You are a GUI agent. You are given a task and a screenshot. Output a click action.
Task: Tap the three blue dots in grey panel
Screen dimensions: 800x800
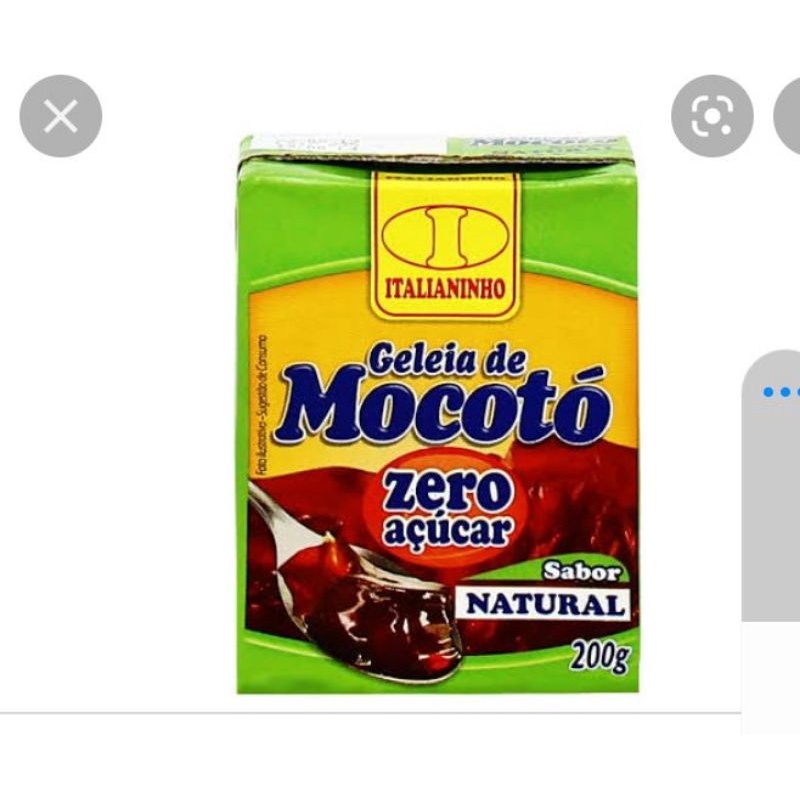coord(781,392)
